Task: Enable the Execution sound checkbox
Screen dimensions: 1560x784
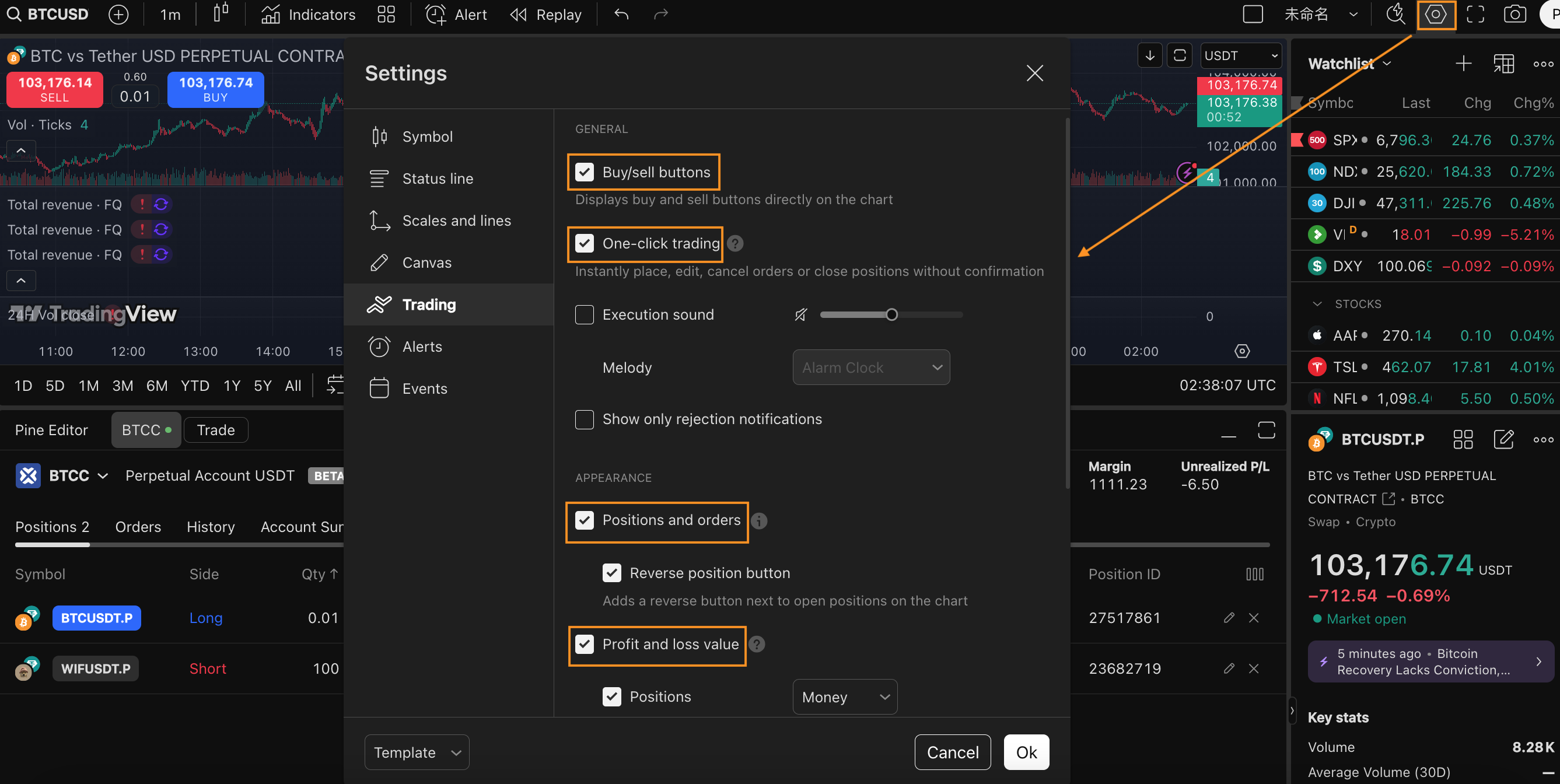Action: [584, 315]
